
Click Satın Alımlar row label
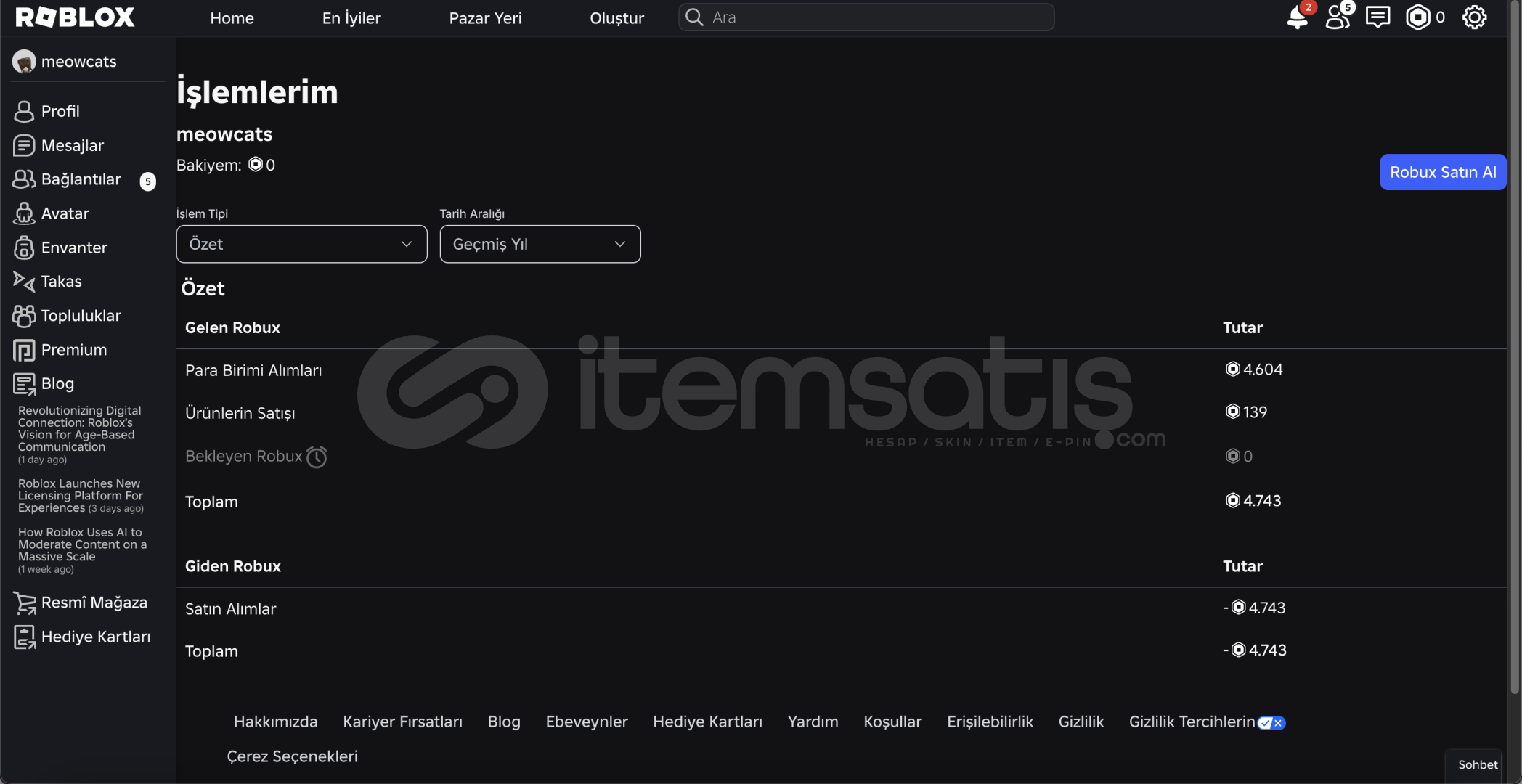pyautogui.click(x=230, y=609)
